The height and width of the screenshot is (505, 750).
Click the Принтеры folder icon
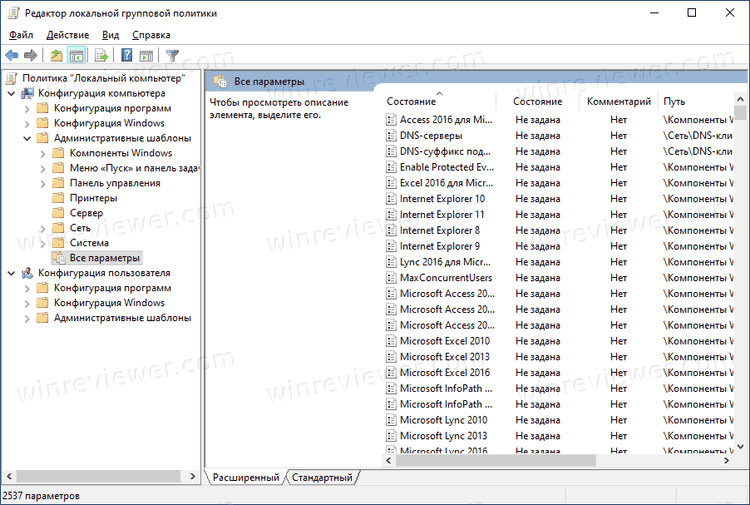coord(58,198)
